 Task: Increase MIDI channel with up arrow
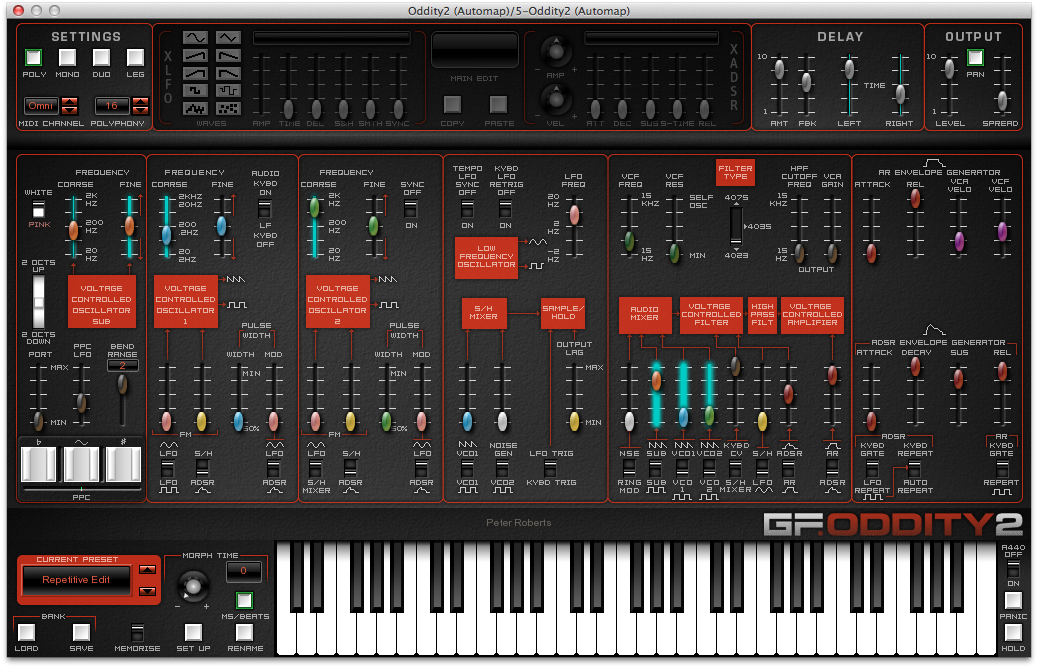click(69, 101)
